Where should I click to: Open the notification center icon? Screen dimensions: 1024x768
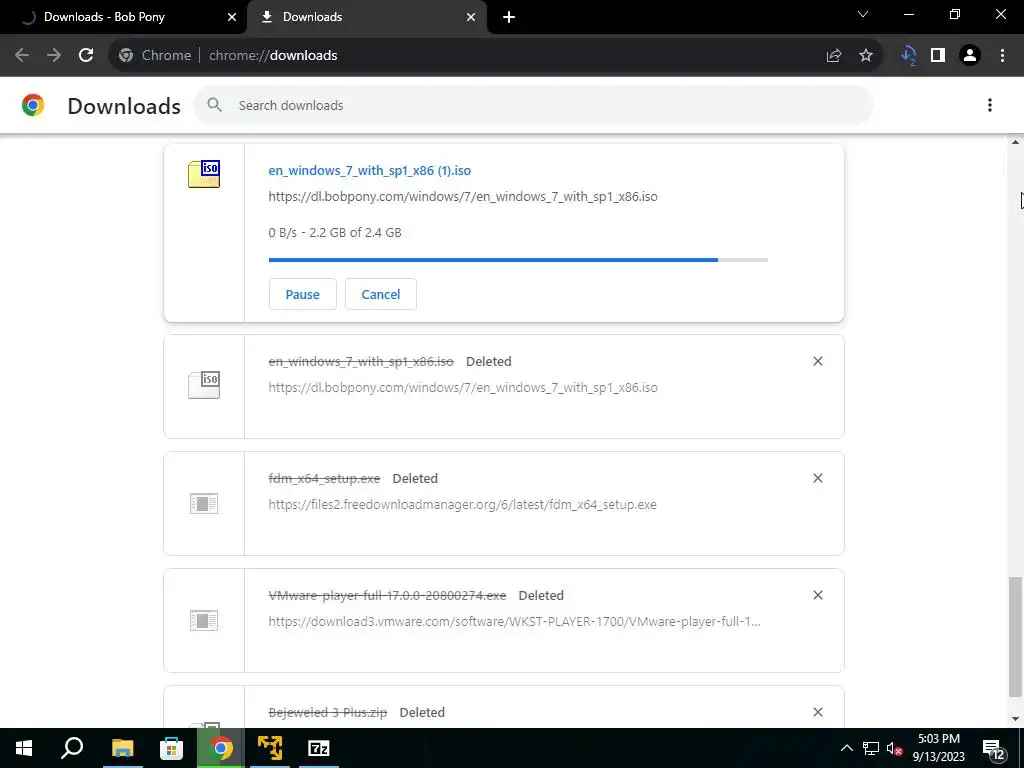click(x=993, y=749)
